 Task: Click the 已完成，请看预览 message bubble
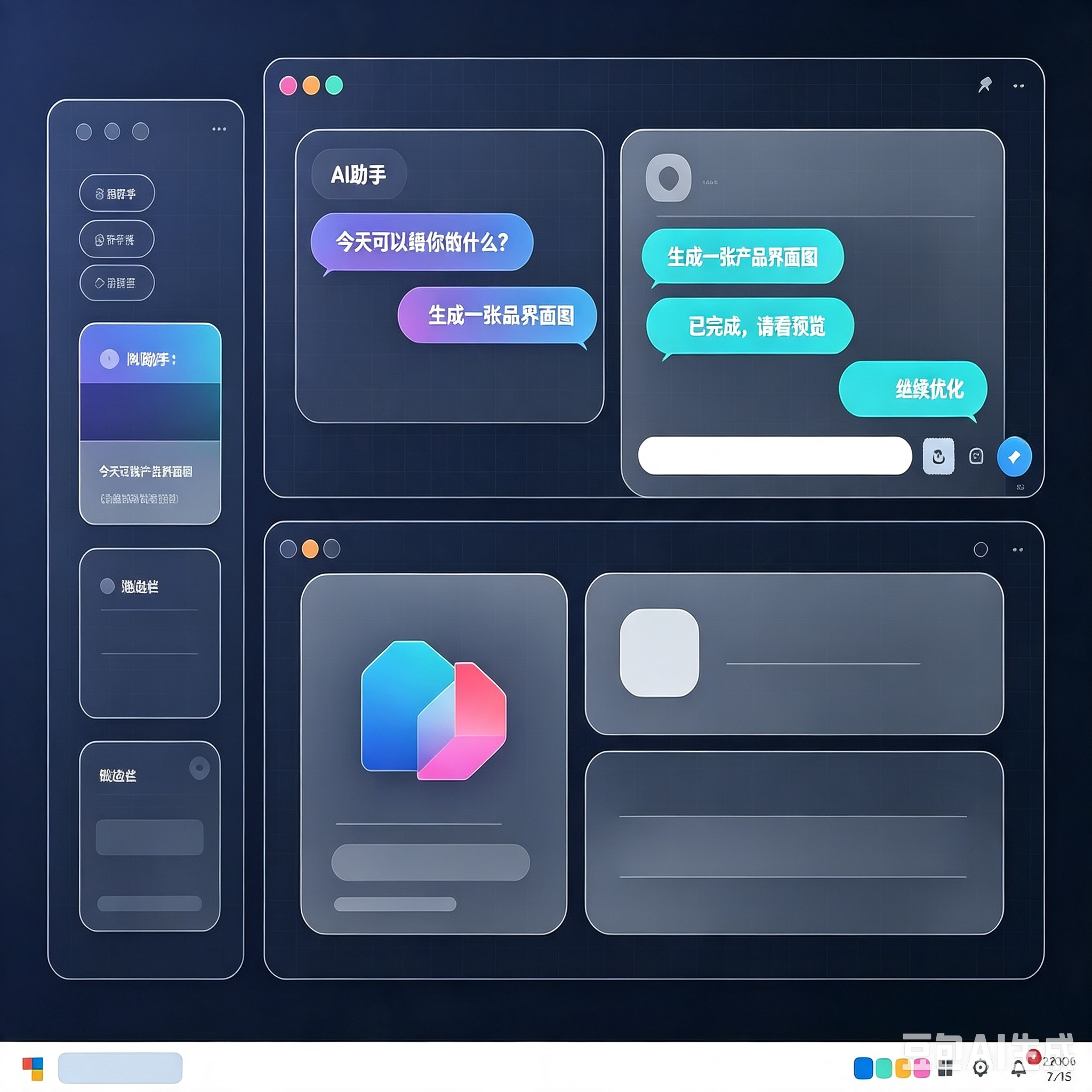click(x=750, y=326)
